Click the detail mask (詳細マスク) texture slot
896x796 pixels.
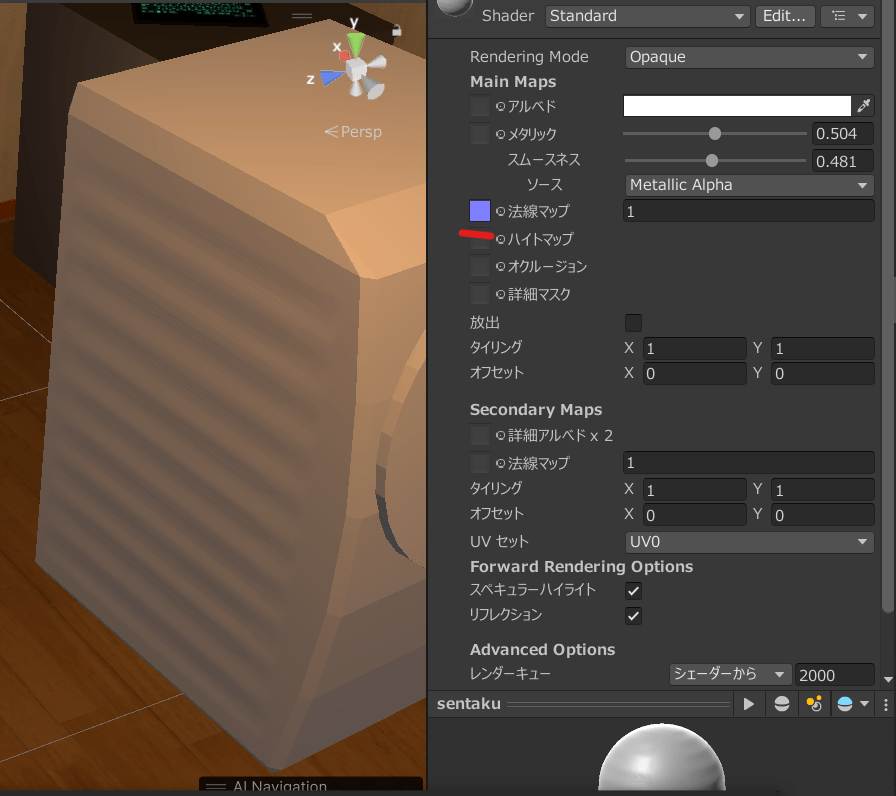479,294
